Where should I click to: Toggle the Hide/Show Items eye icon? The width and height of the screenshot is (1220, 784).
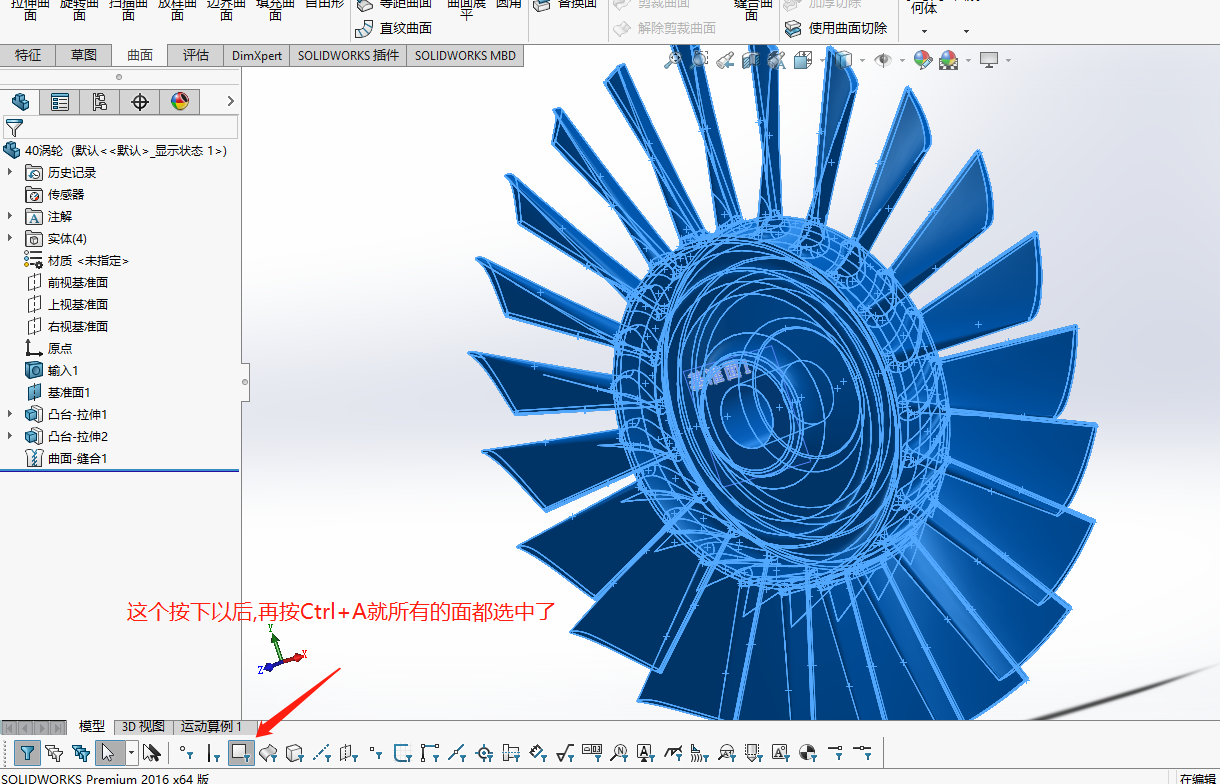[883, 60]
